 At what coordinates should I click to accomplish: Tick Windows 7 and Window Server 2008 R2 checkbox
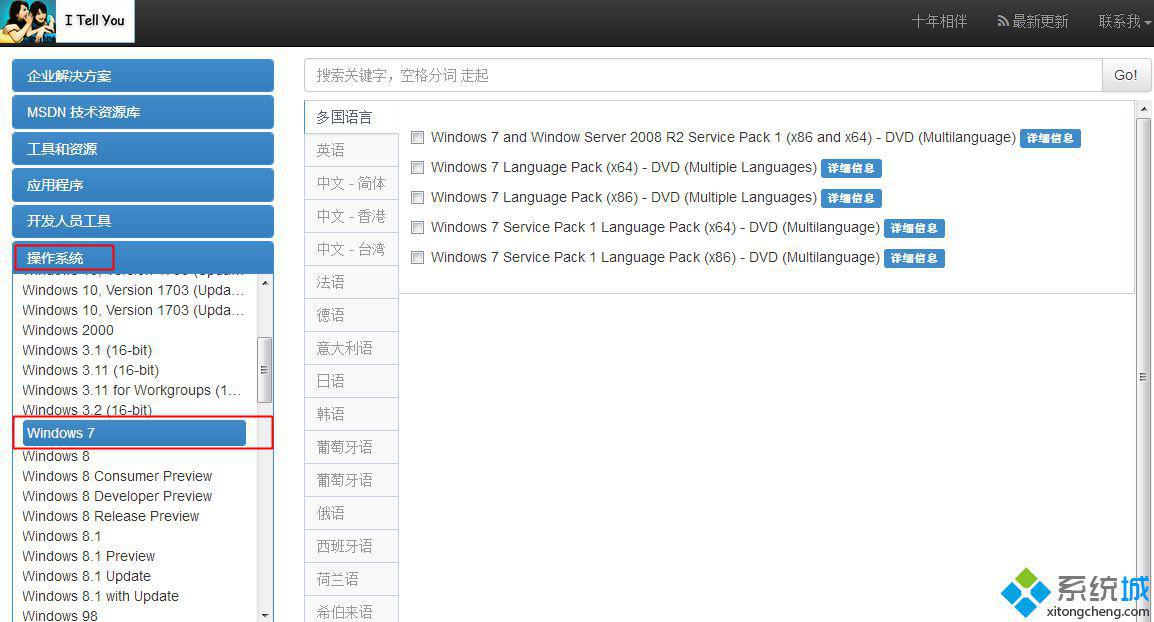(x=418, y=138)
